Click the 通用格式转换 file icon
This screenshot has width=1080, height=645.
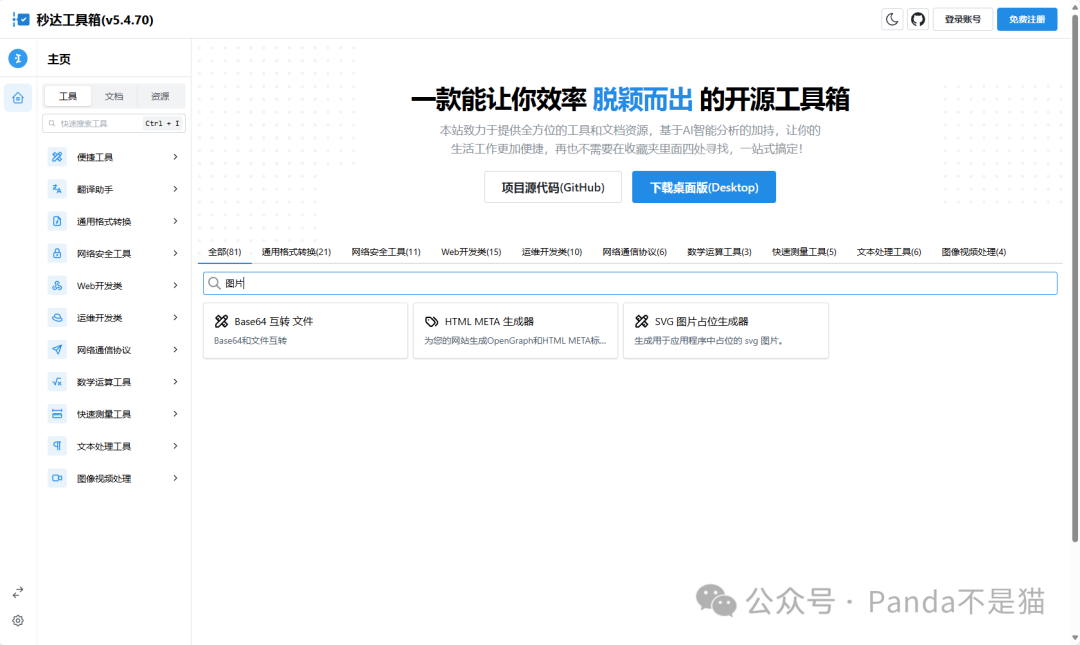pos(57,221)
